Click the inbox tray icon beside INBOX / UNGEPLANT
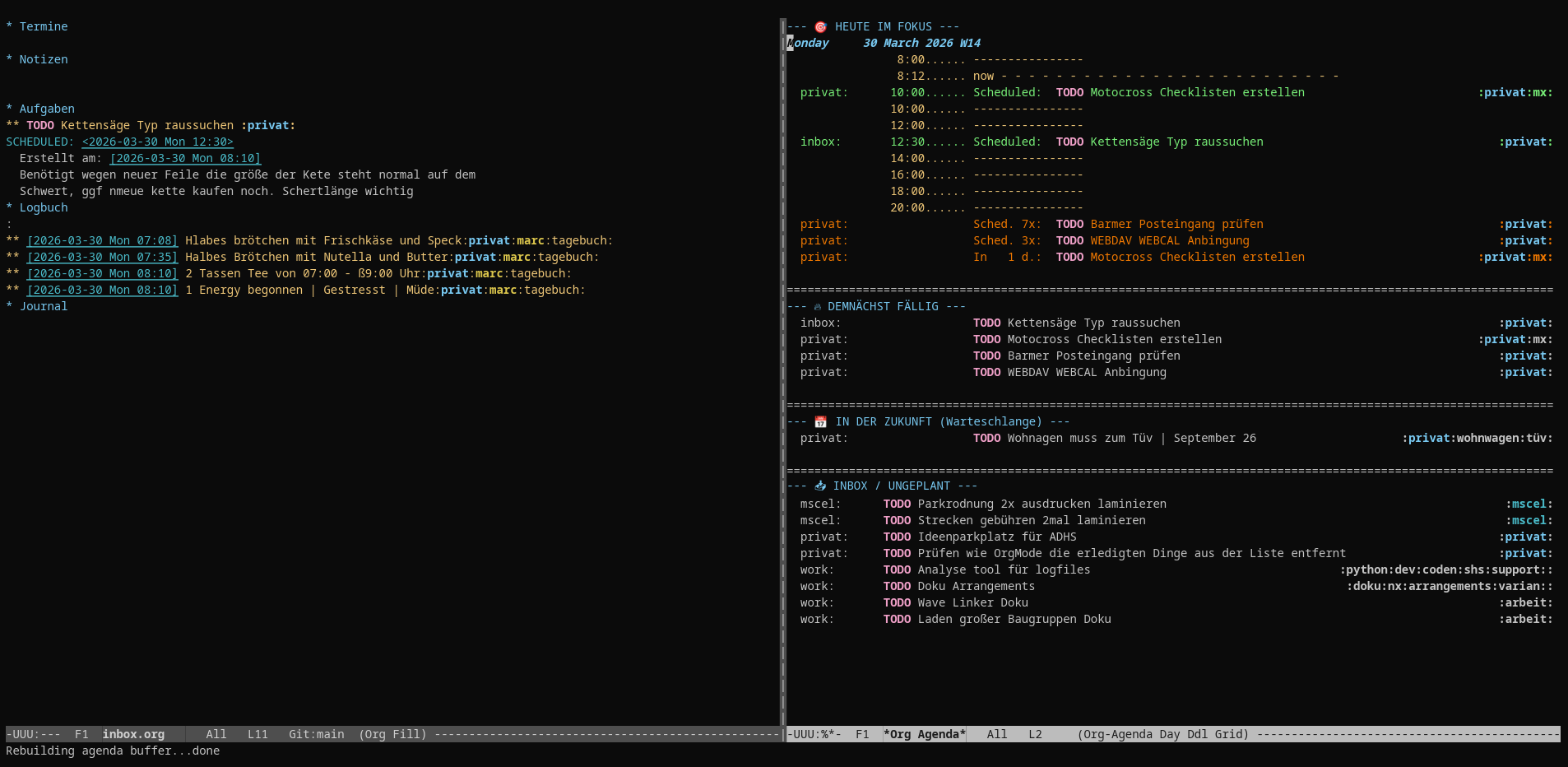Viewport: 1568px width, 767px height. [820, 486]
